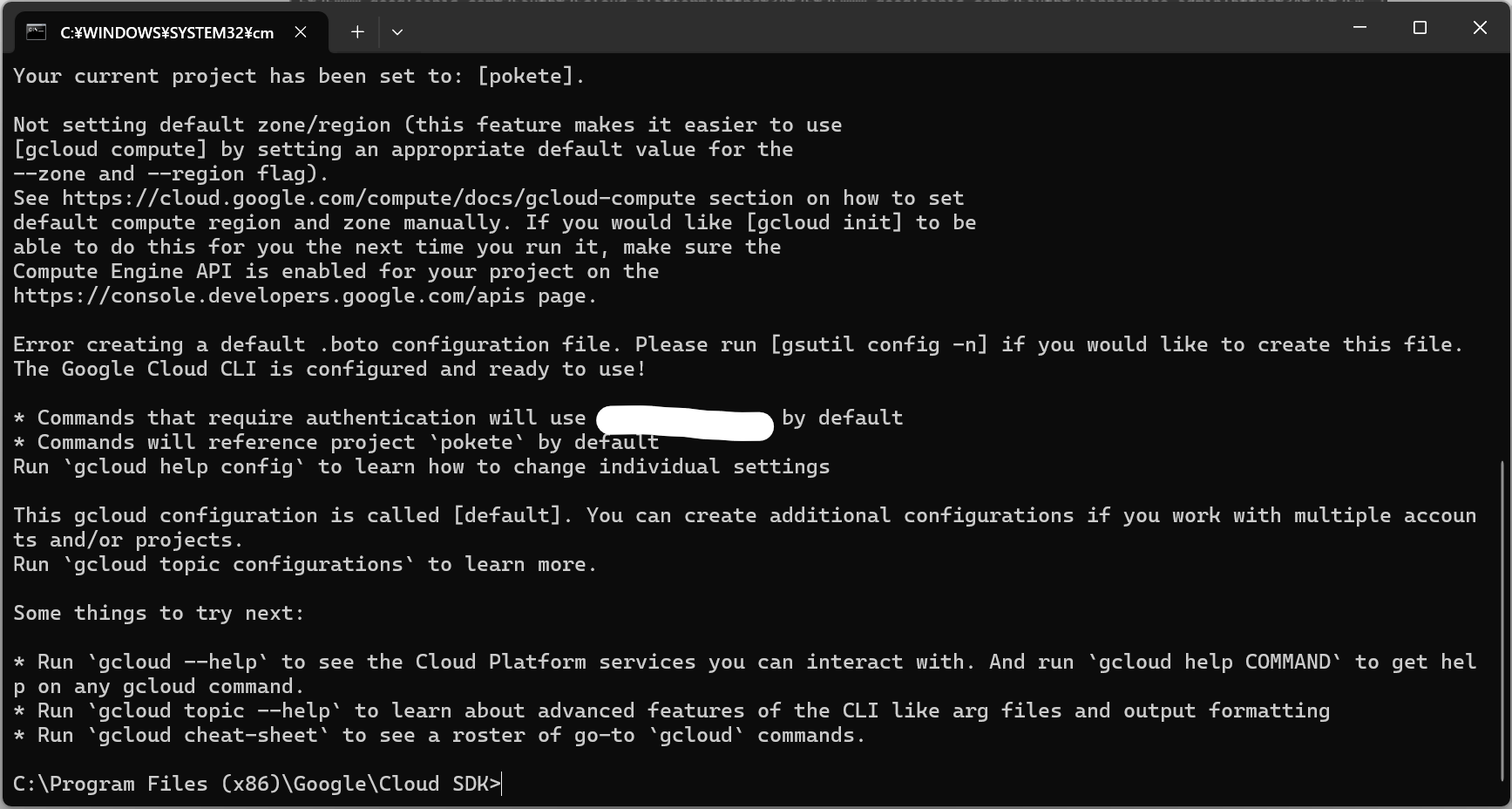The height and width of the screenshot is (809, 1512).
Task: Click the vertical scrollbar thumb
Action: coord(1503,619)
